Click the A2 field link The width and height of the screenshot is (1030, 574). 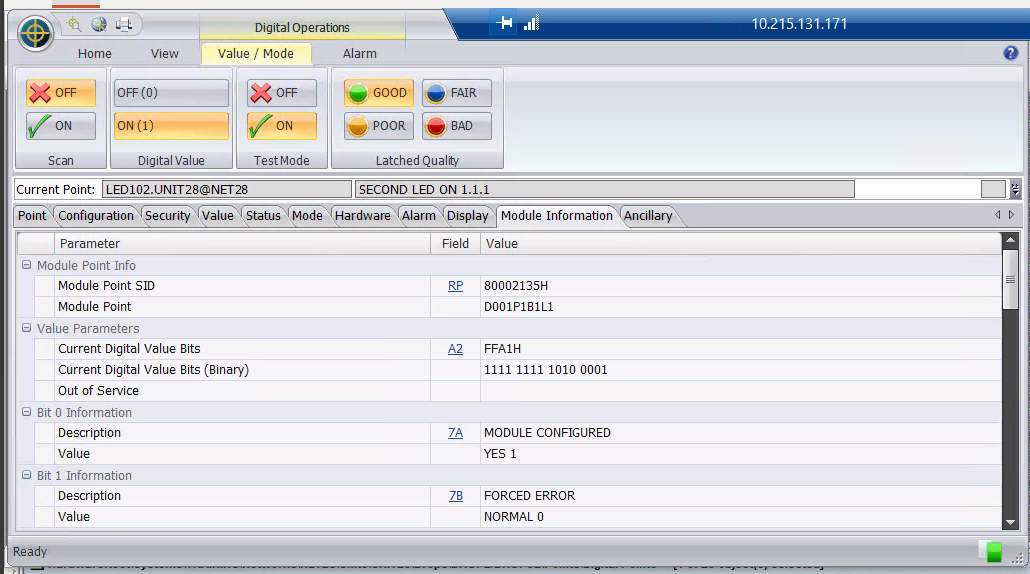coord(455,349)
